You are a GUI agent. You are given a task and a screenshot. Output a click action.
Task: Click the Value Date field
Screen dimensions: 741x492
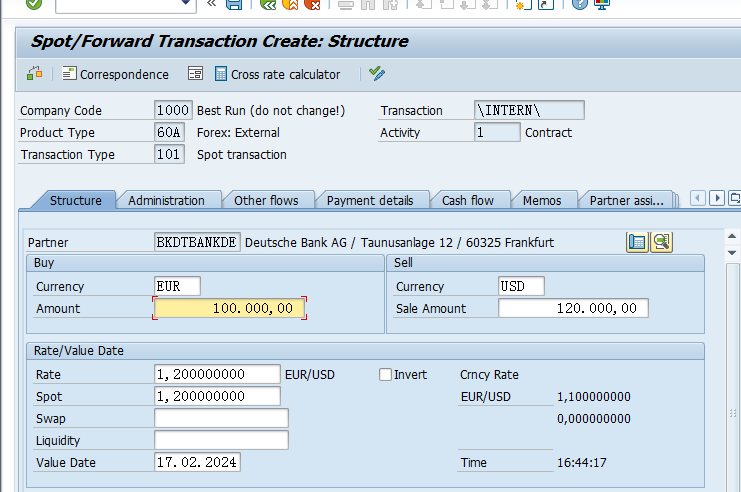(x=197, y=463)
